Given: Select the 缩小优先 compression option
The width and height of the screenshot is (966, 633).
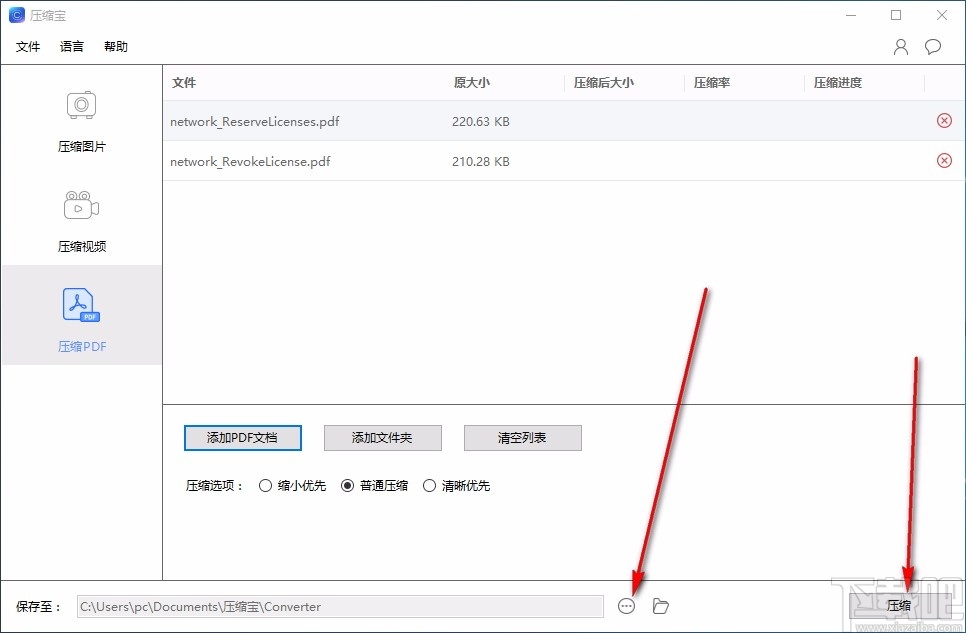Looking at the screenshot, I should point(266,485).
